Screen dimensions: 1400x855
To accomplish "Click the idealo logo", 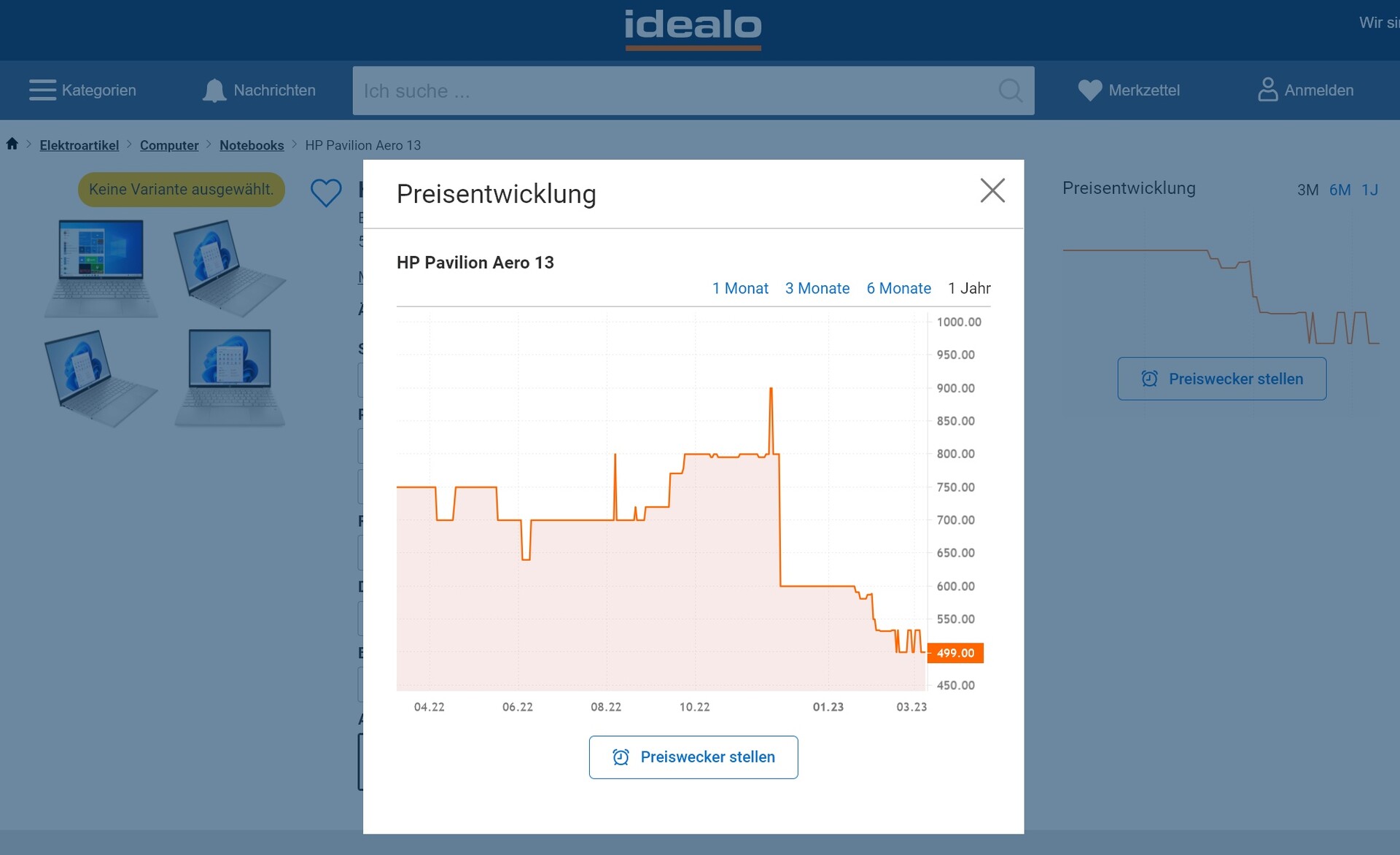I will pos(693,28).
